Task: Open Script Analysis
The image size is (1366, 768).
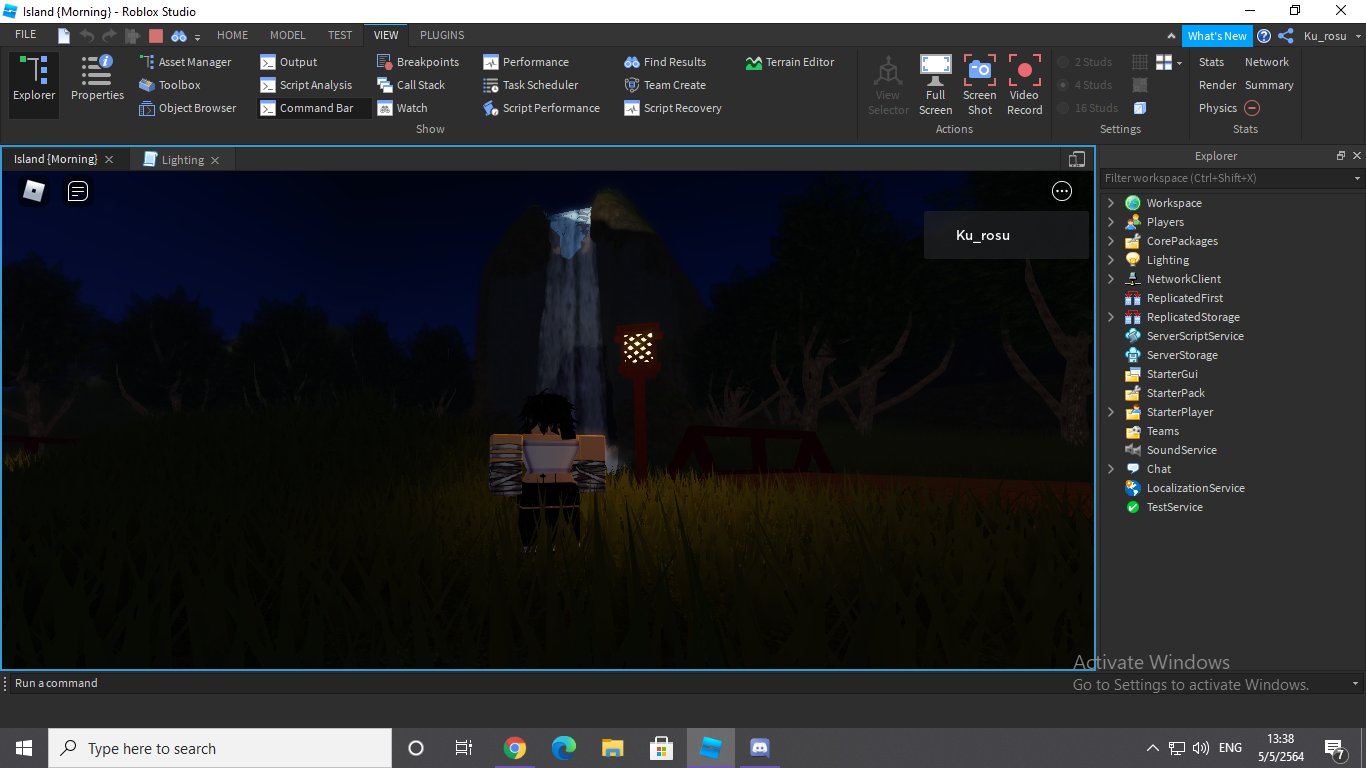Action: 306,85
